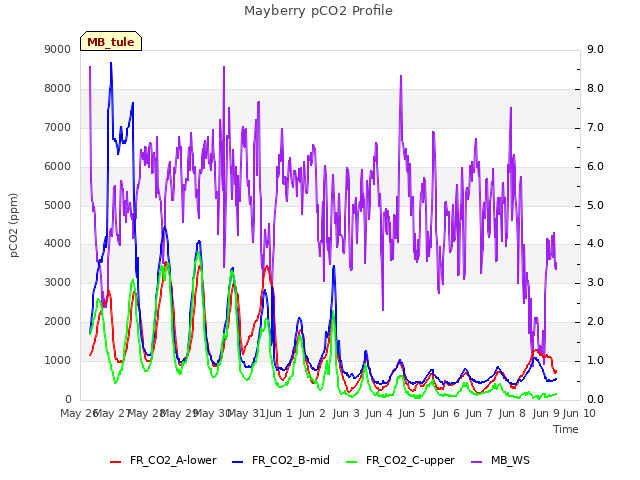This screenshot has width=640, height=480.
Task: Click the 2.0 right axis label
Action: (595, 322)
